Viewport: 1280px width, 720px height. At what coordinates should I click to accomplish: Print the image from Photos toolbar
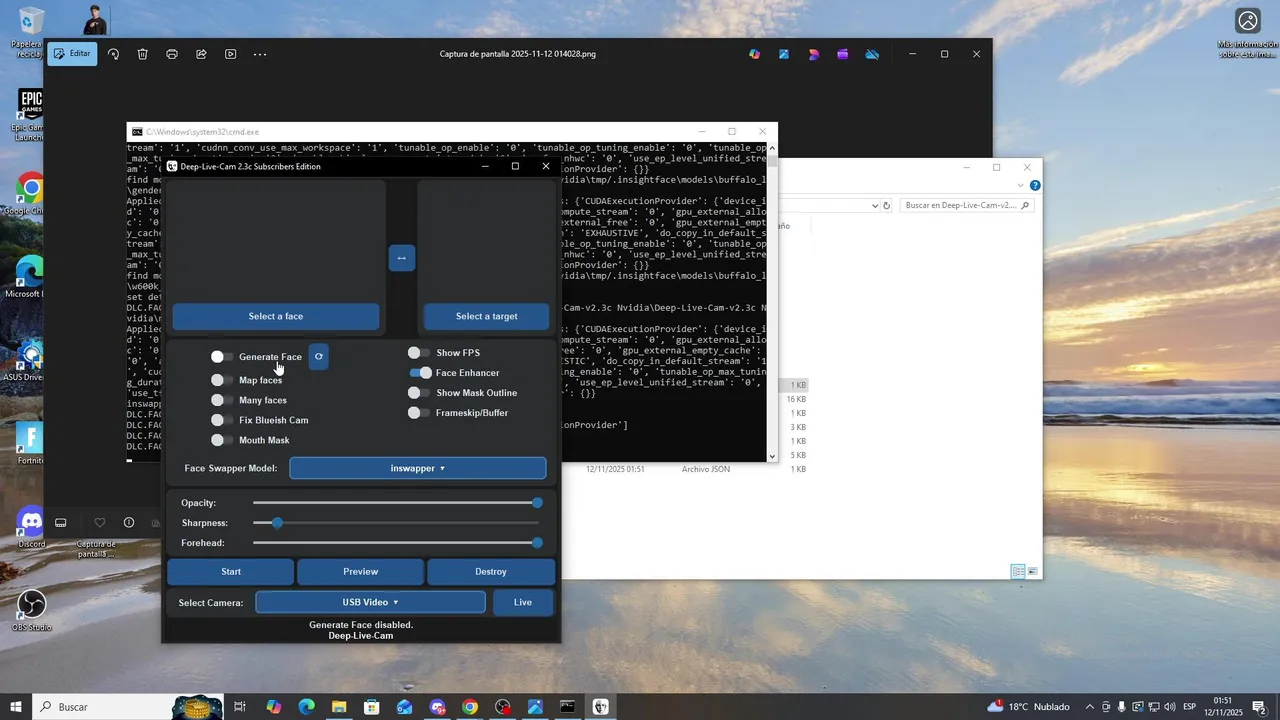pyautogui.click(x=172, y=54)
